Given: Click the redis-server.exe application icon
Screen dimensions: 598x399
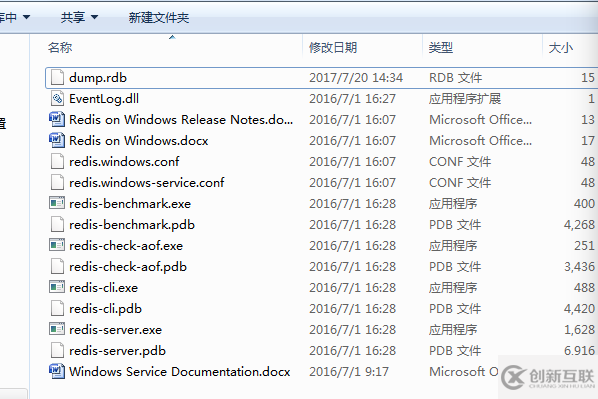Looking at the screenshot, I should coord(57,328).
